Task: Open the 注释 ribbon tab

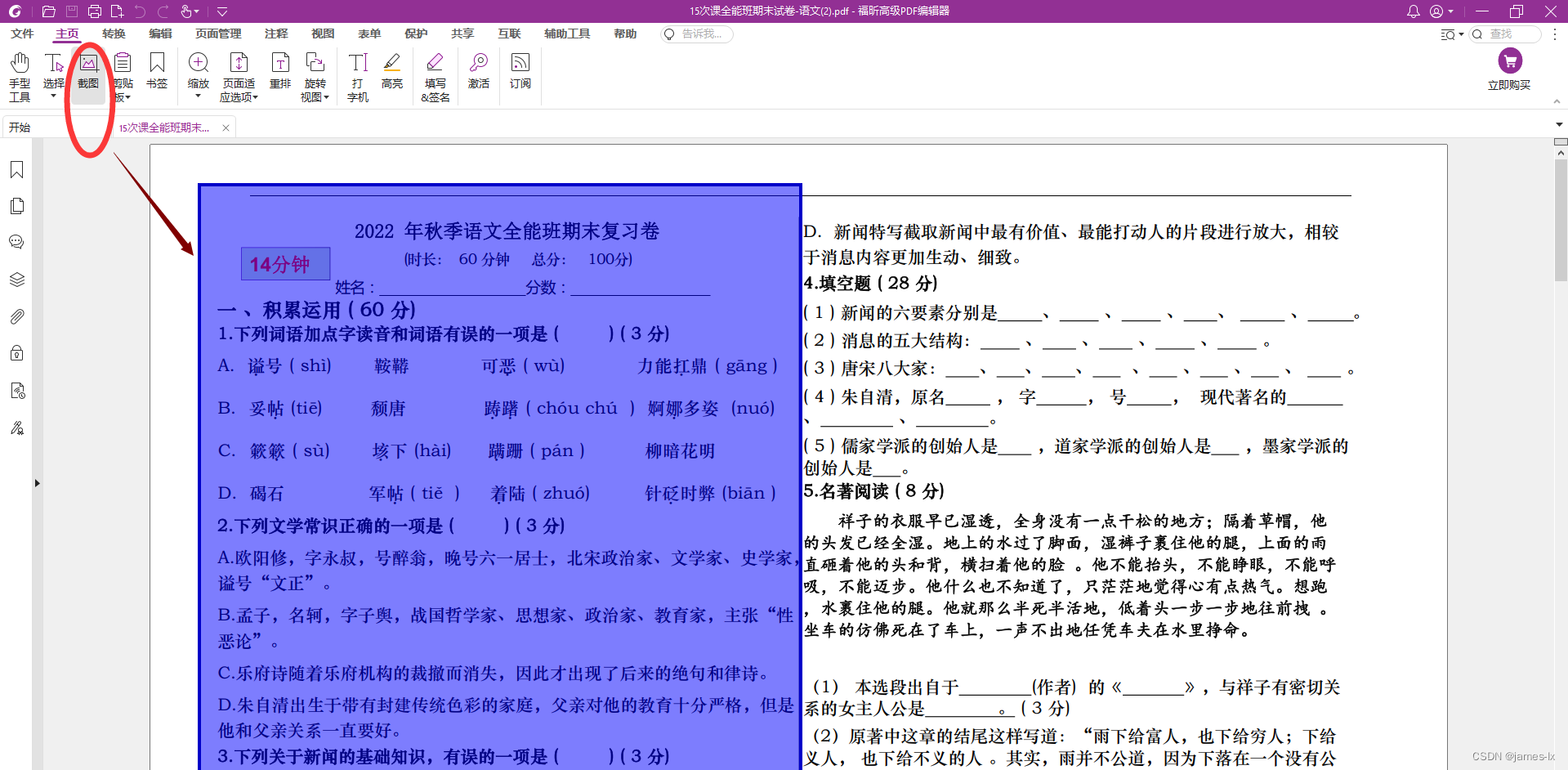Action: 275,34
